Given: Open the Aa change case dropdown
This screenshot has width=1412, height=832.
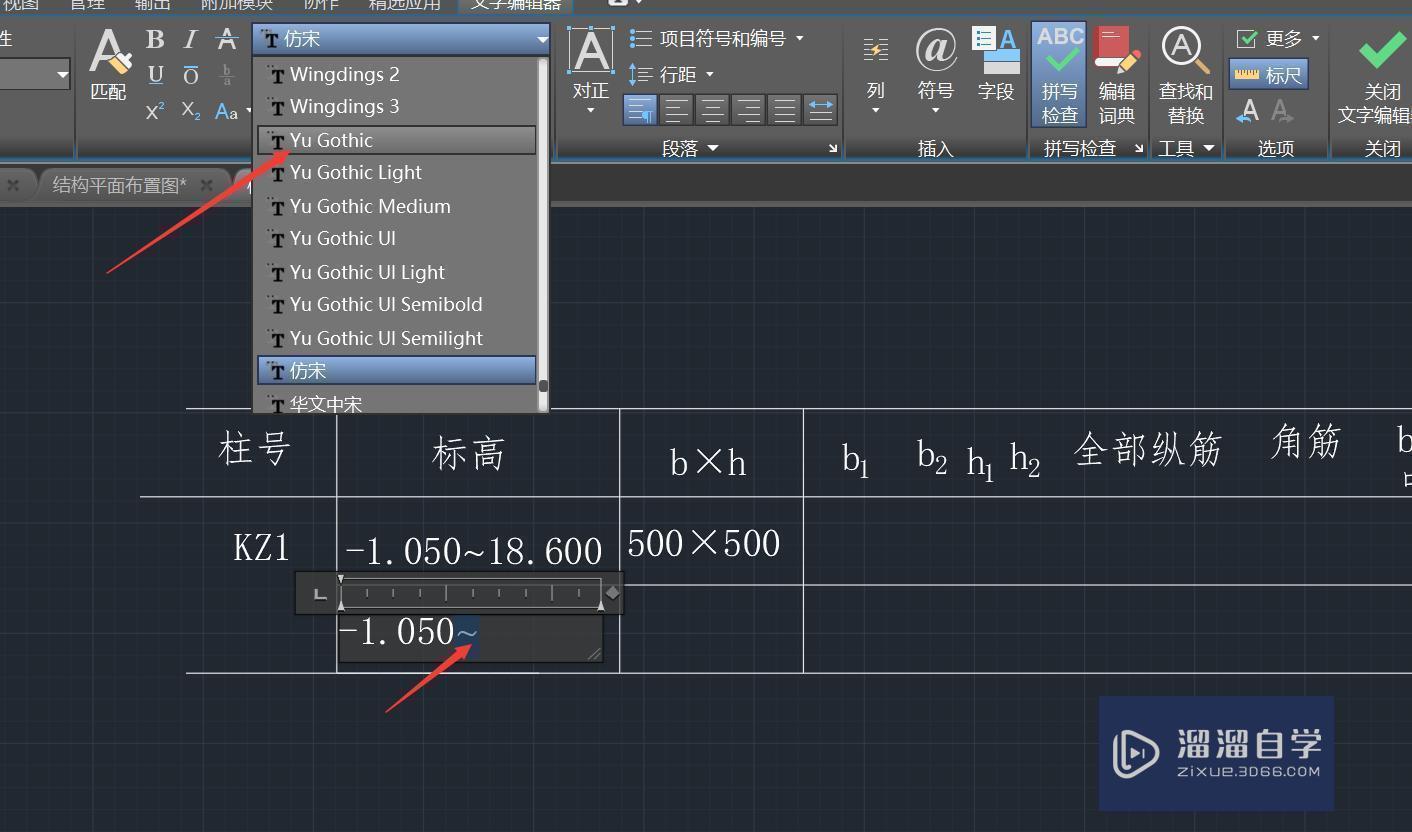Looking at the screenshot, I should click(232, 111).
